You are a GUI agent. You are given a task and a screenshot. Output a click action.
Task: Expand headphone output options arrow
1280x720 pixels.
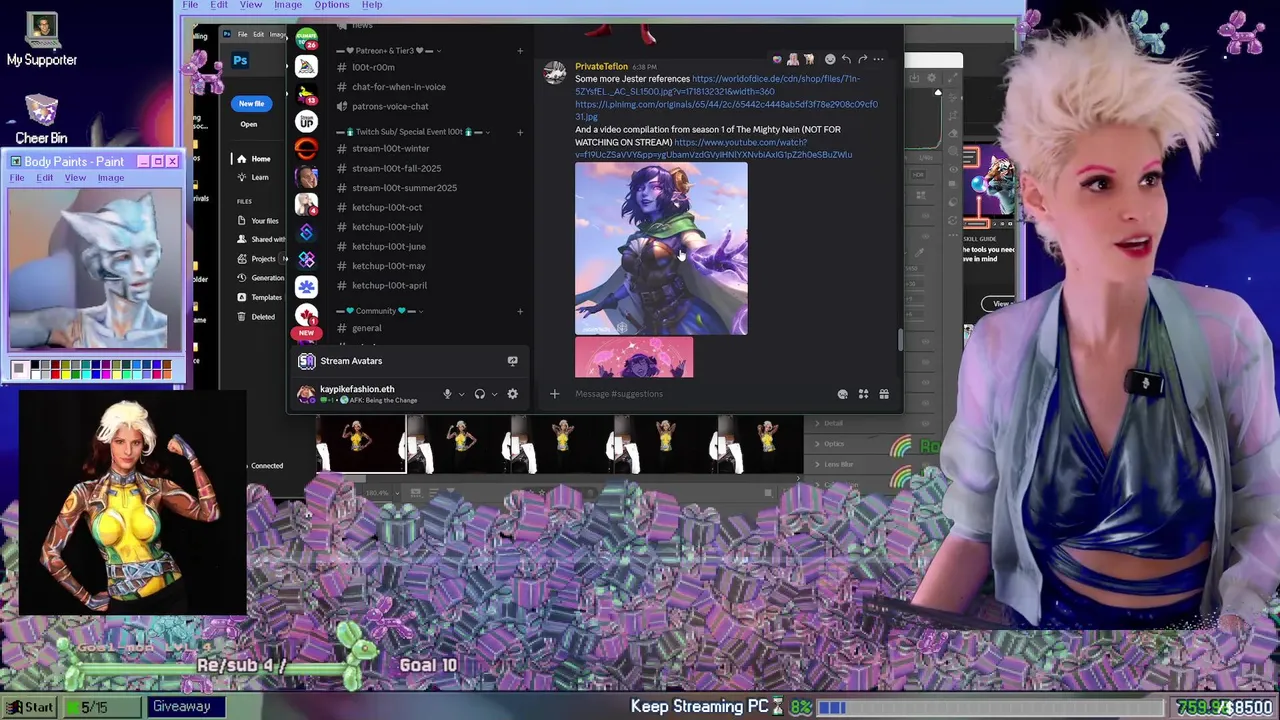click(494, 394)
